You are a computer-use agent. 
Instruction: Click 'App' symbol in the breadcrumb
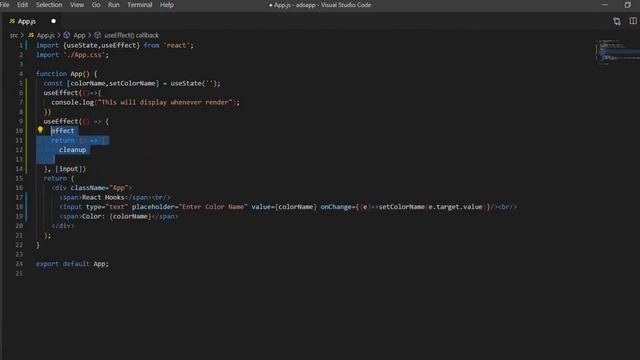(79, 36)
